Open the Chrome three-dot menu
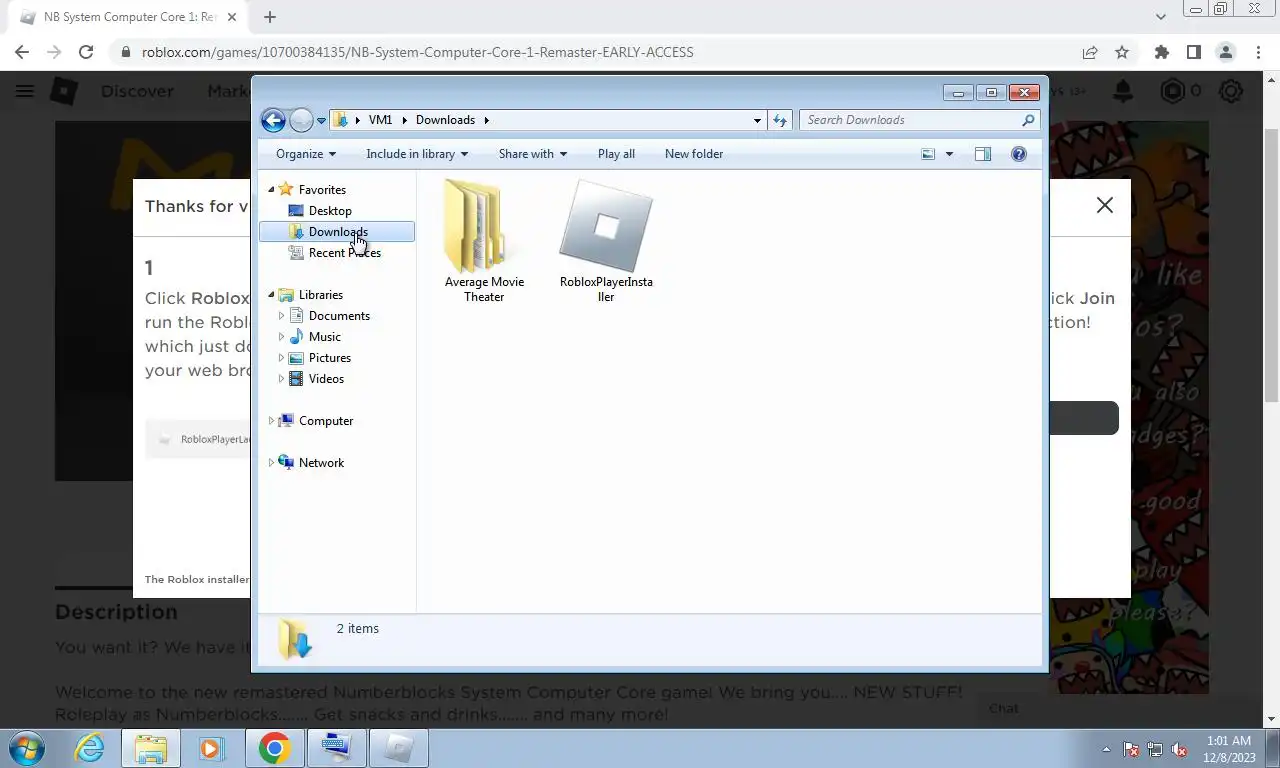1280x768 pixels. 1258,52
